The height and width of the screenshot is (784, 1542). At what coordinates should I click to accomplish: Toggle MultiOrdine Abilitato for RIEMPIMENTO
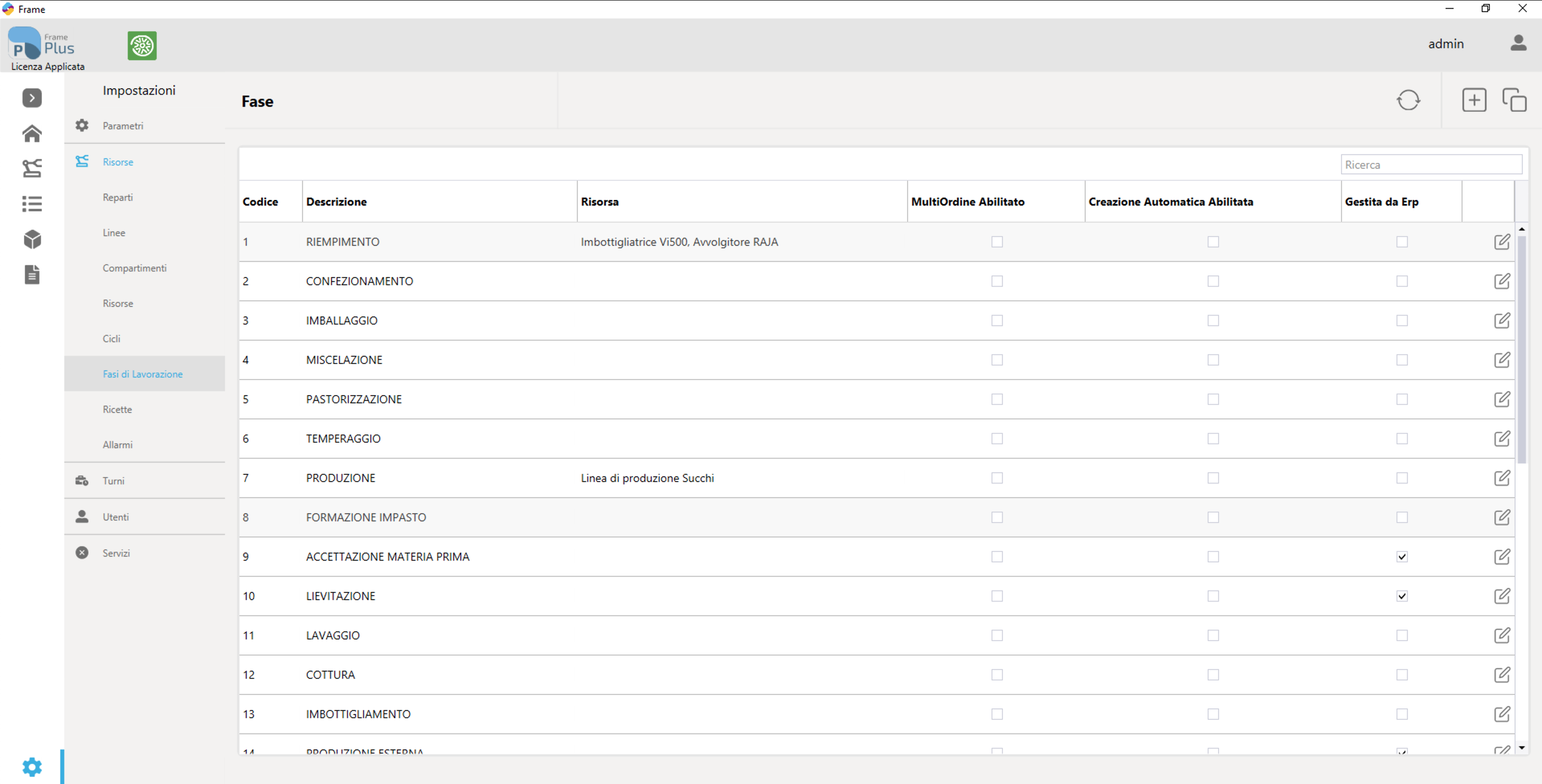pos(997,242)
